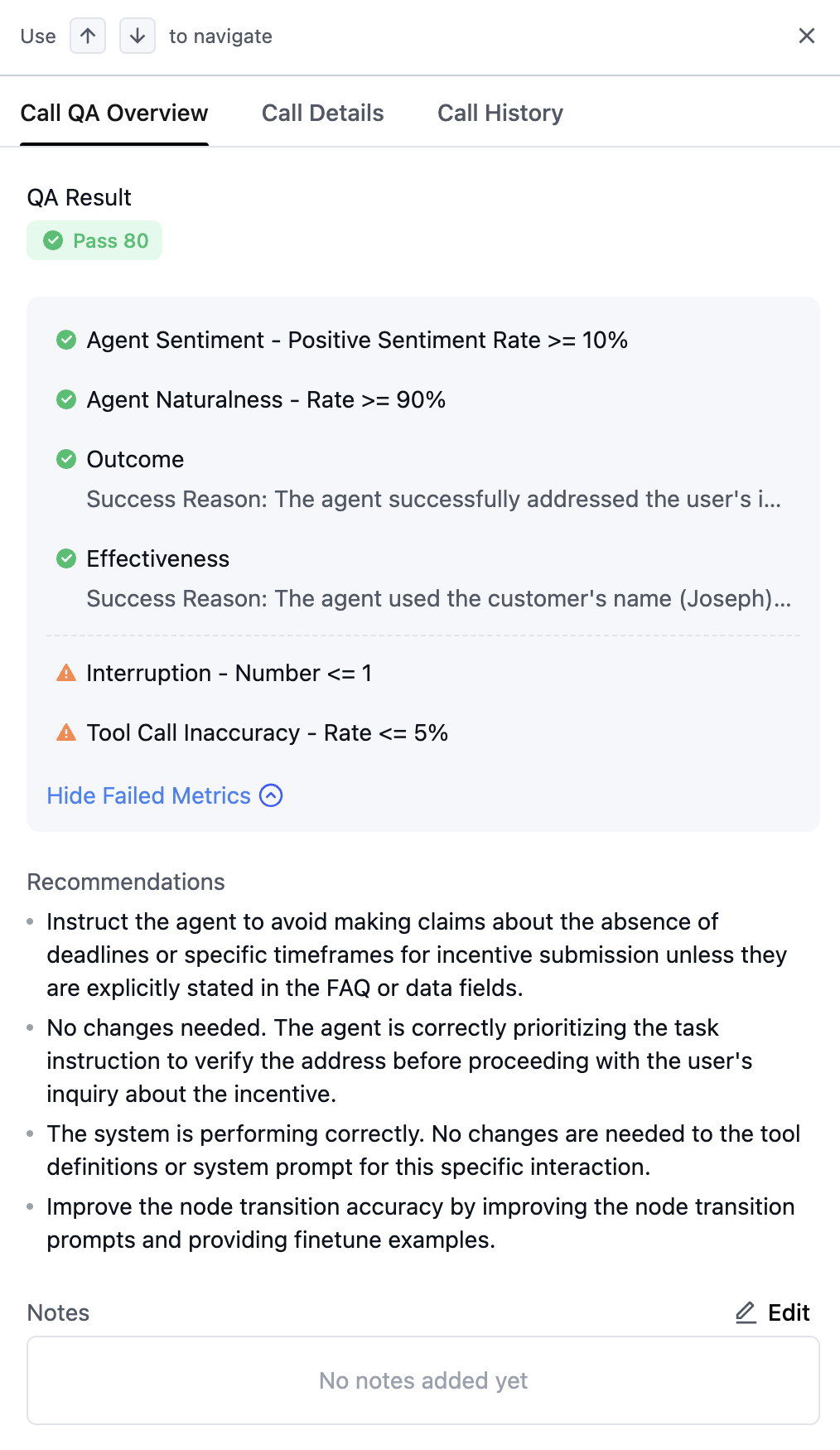Click the checkmark icon inside the Pass 80 badge
This screenshot has height=1450, width=840.
pyautogui.click(x=55, y=240)
